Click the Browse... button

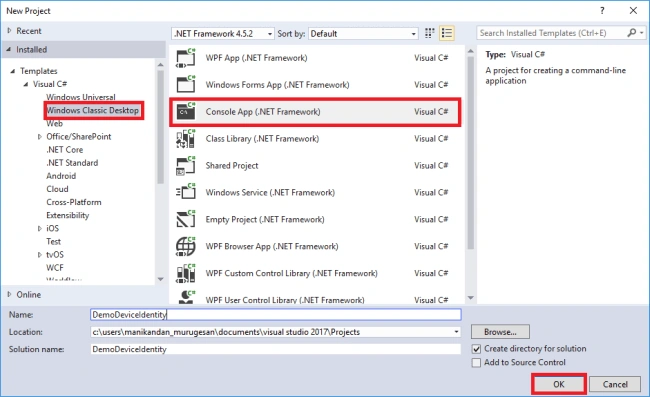(x=500, y=332)
